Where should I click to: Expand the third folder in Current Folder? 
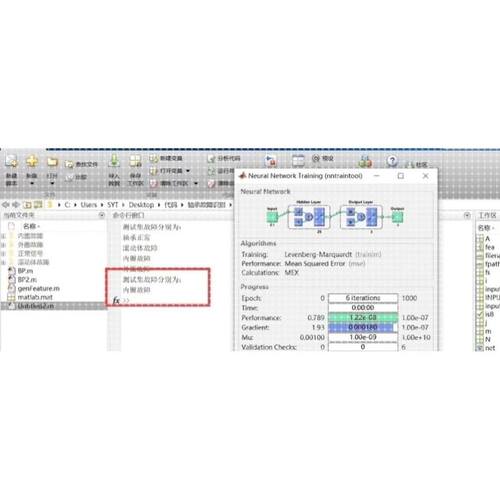(x=4, y=253)
